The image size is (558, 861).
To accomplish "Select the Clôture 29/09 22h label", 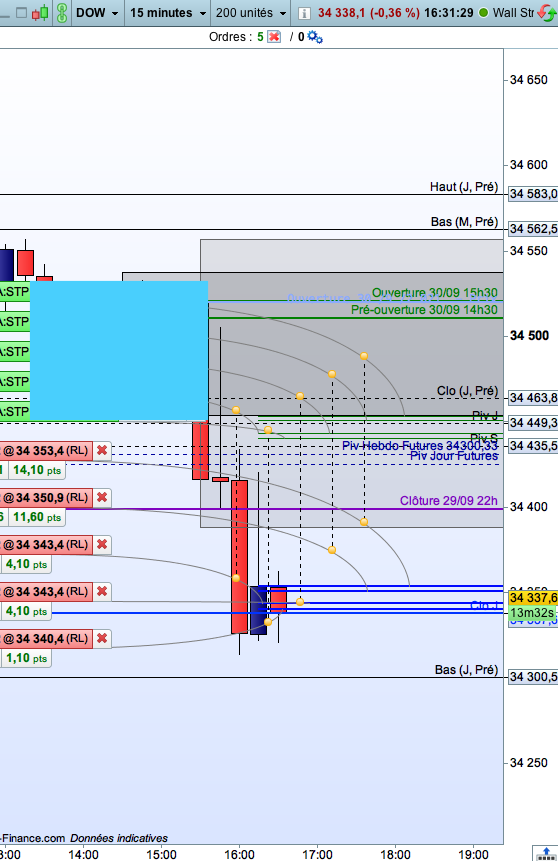I will 449,501.
